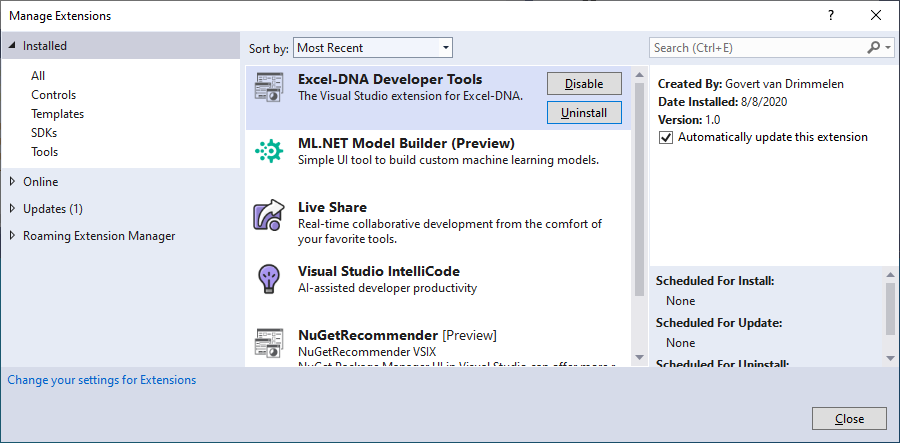Disable the Excel-DNA Developer Tools extension

pos(584,84)
